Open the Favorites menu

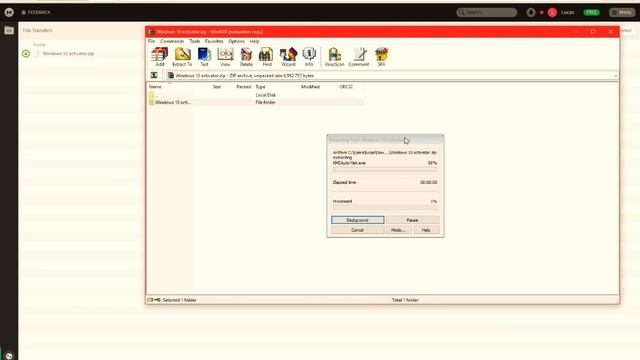214,41
